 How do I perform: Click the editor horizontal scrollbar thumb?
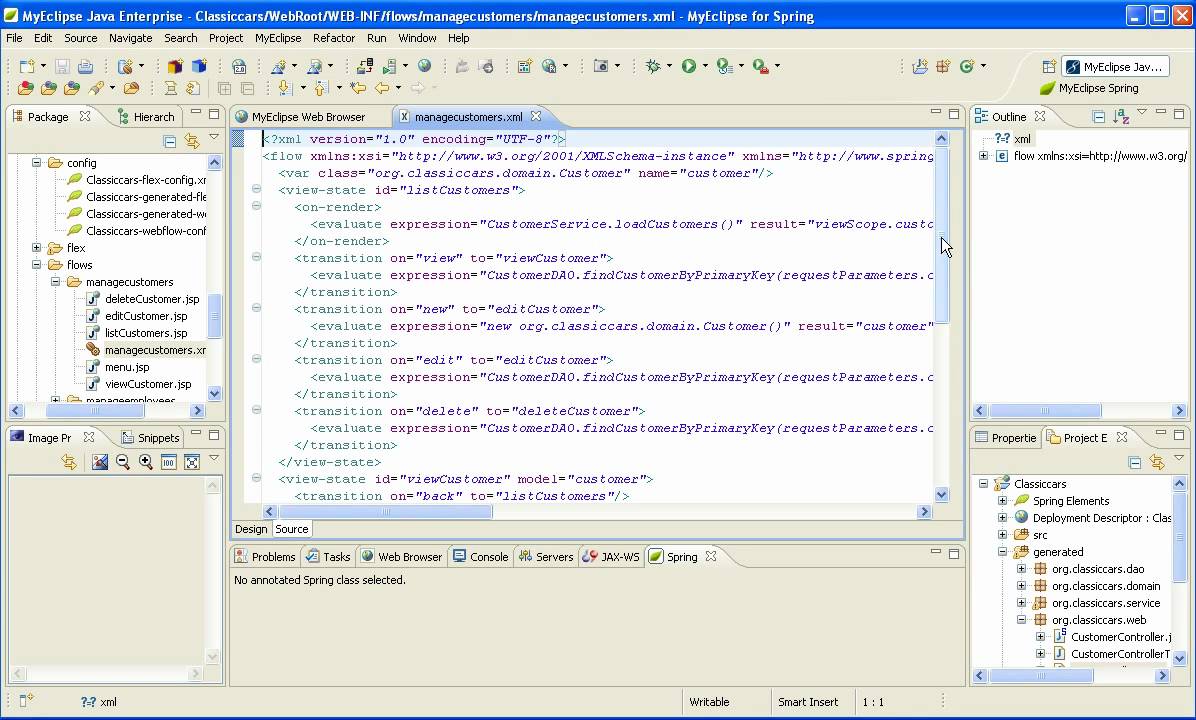click(386, 512)
